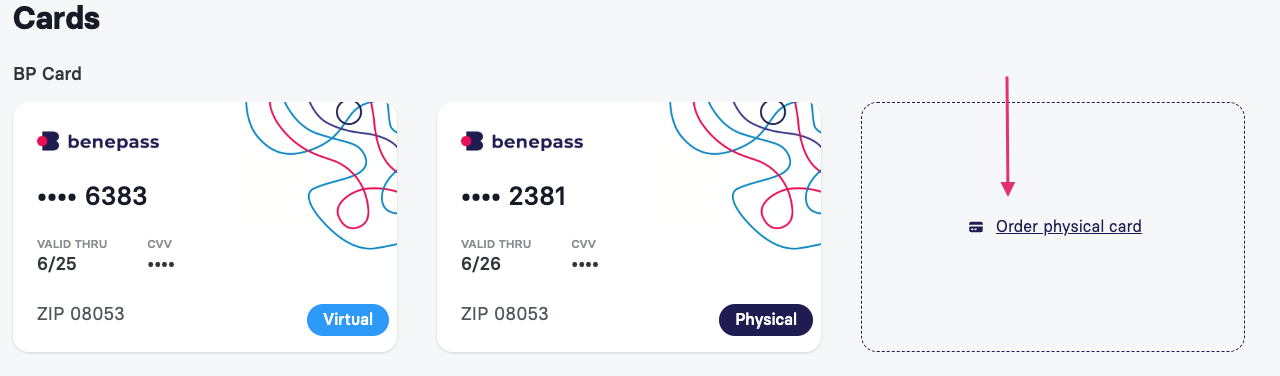Click the pink arrow pointing at the order link

point(1008,136)
